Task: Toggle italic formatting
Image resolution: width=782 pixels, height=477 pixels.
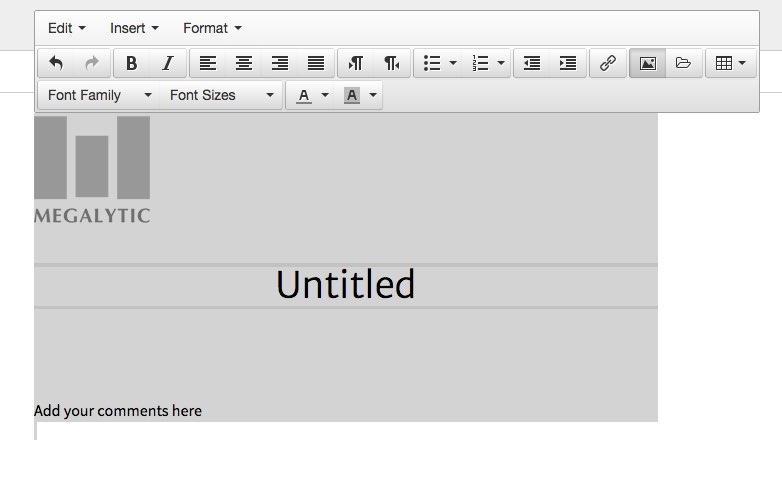Action: tap(167, 63)
